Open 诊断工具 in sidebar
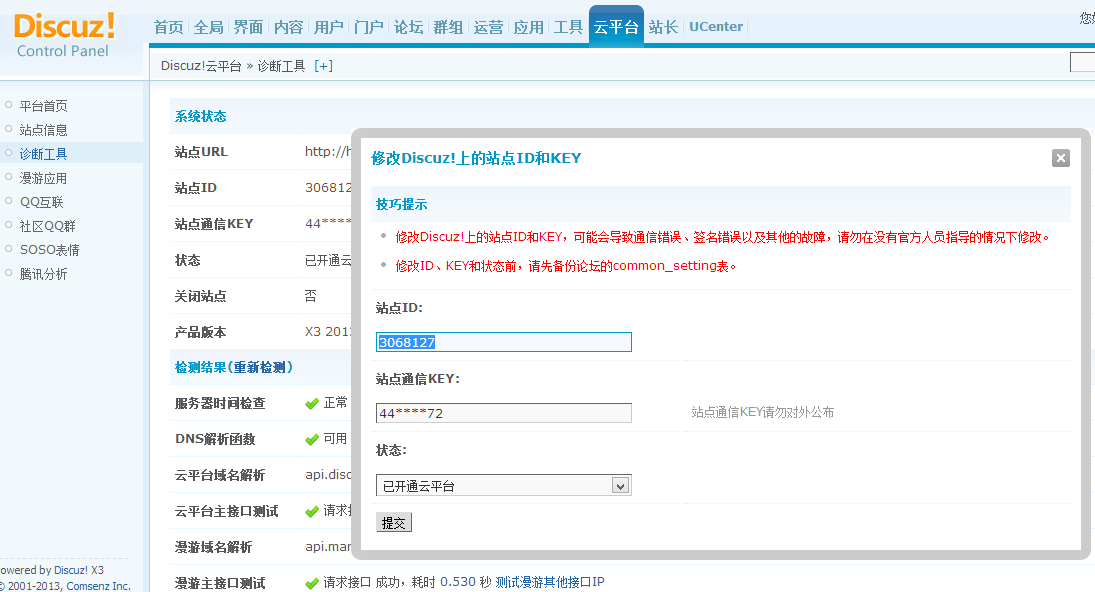Image resolution: width=1095 pixels, height=592 pixels. point(43,154)
